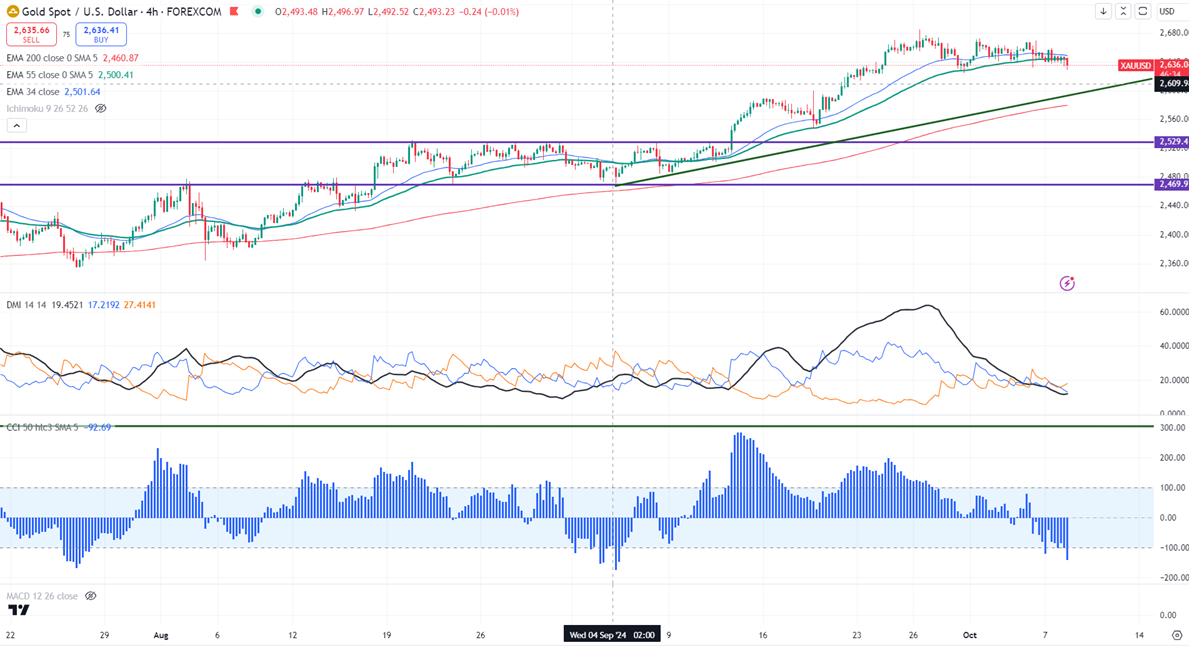
Task: Click the green market status dot
Action: [x=259, y=11]
